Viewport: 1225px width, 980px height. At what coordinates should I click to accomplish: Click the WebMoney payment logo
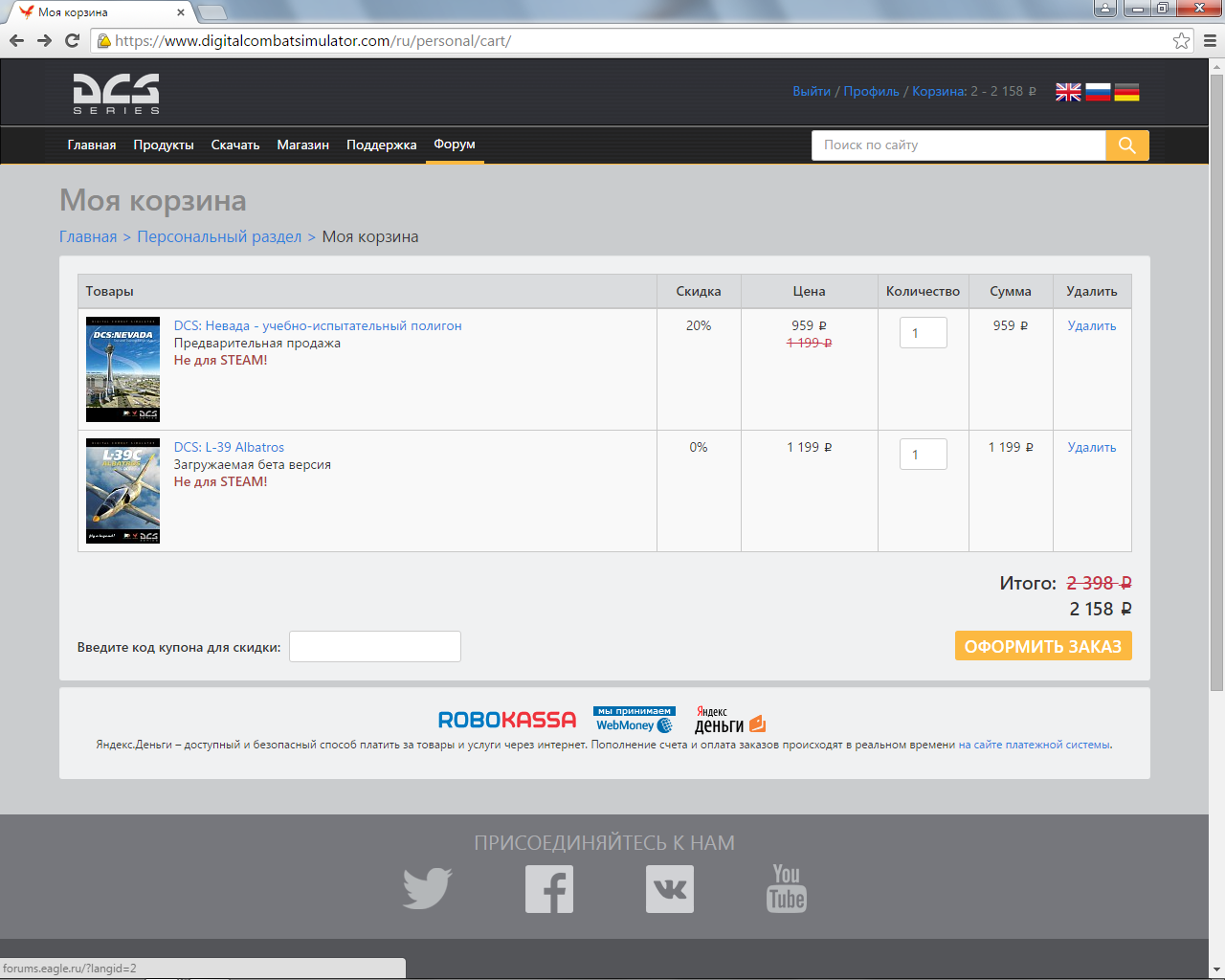pos(635,720)
